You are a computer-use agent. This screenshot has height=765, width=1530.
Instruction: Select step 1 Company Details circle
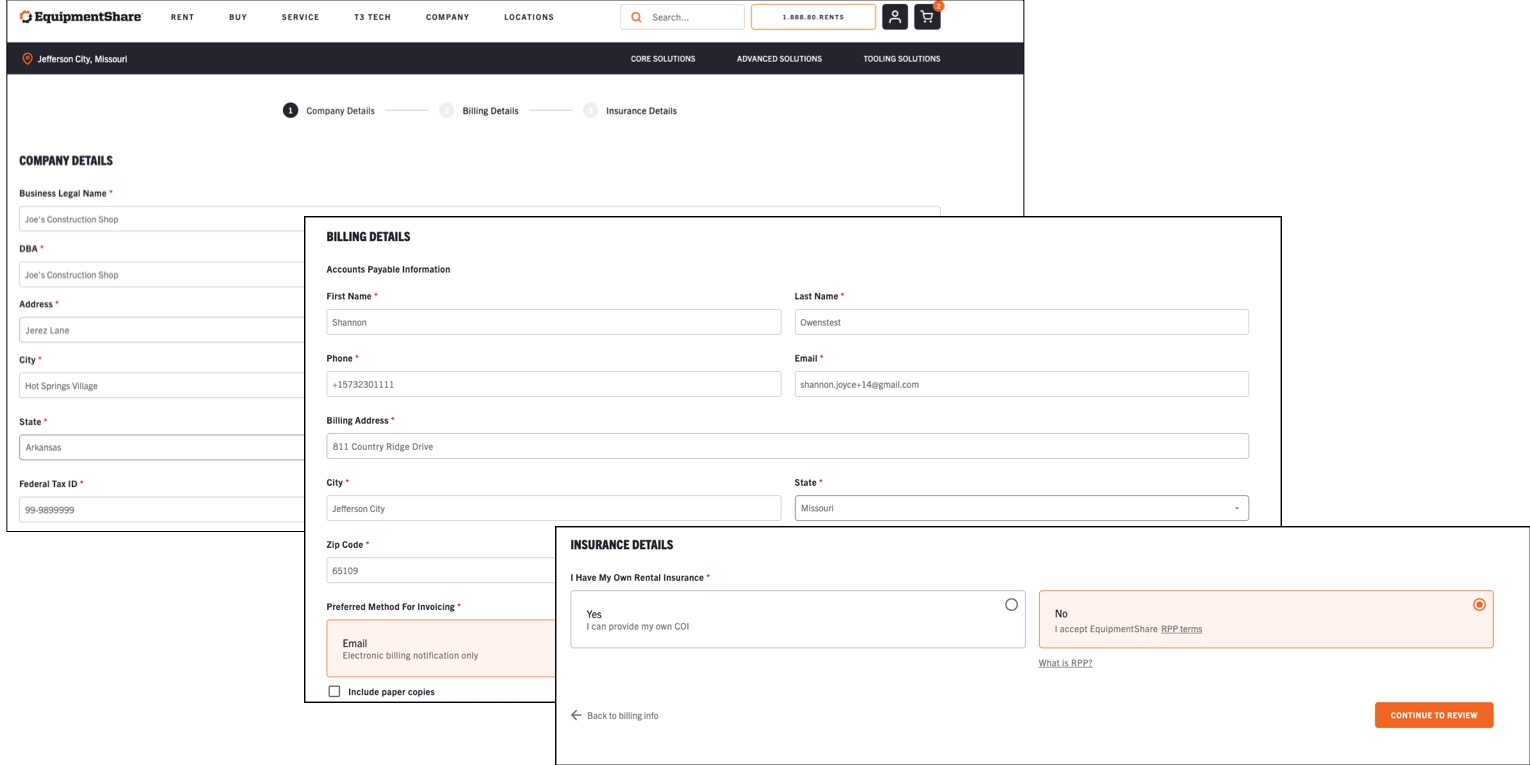[288, 111]
